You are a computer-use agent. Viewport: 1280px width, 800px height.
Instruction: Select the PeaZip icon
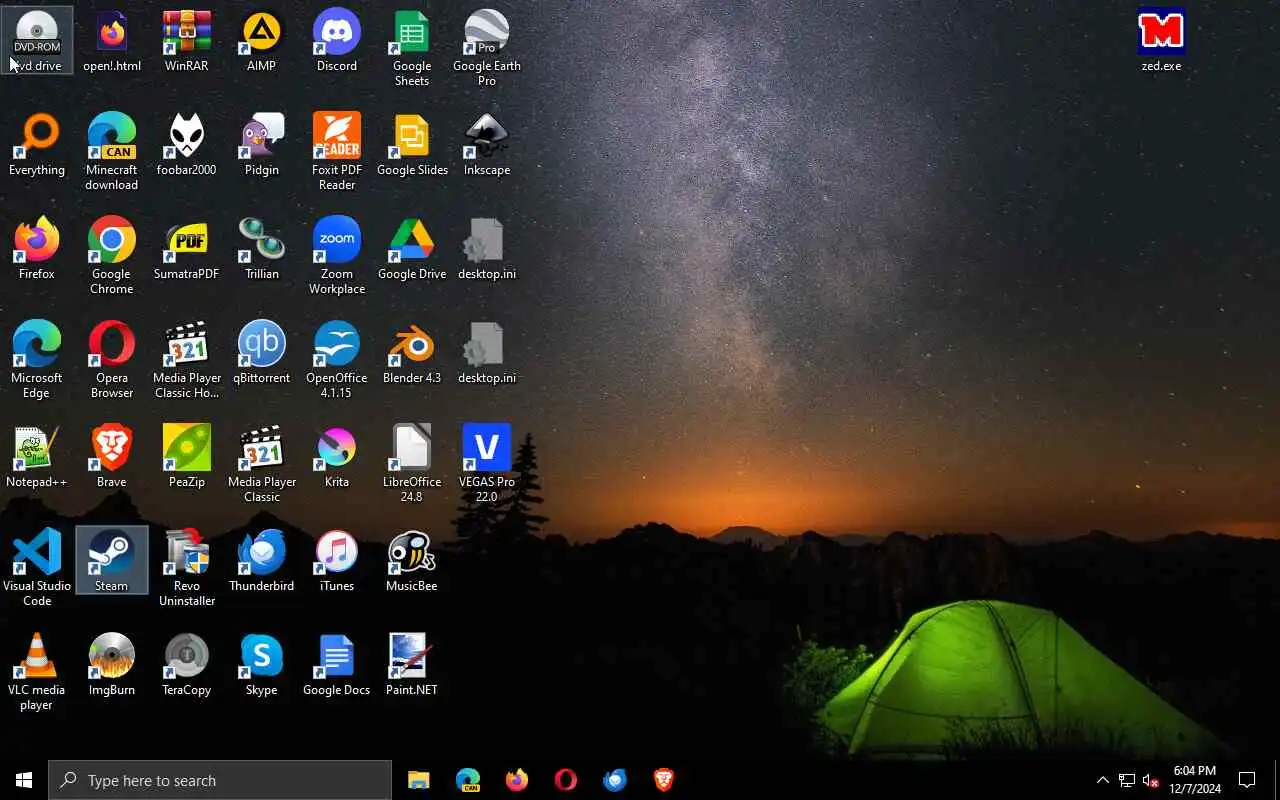click(187, 457)
